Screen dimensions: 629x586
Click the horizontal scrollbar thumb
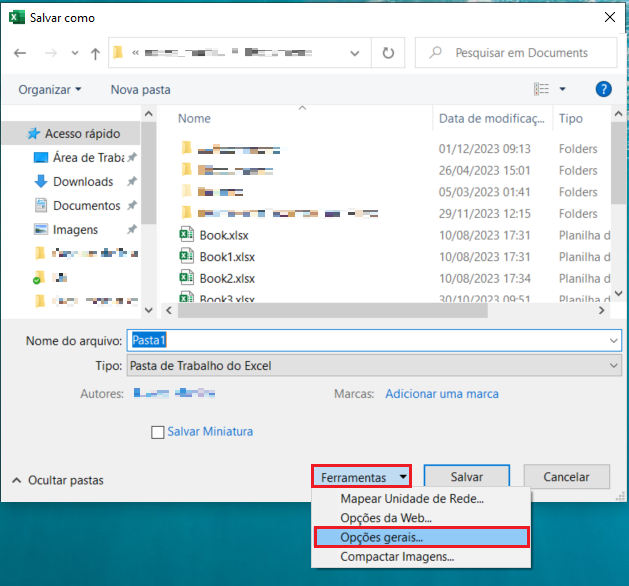[333, 310]
